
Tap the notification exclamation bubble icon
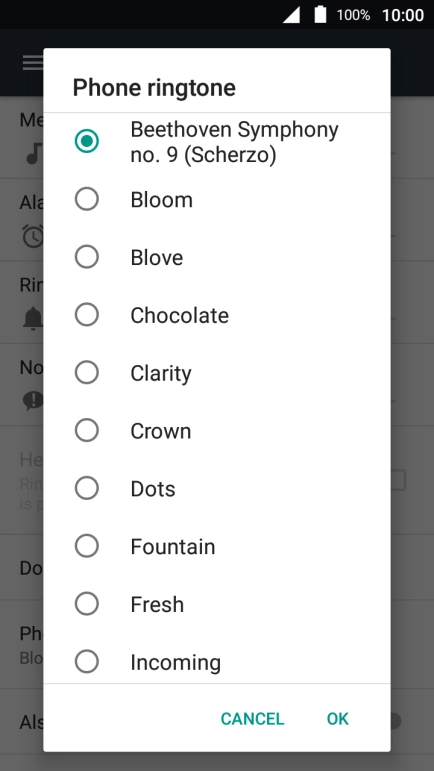coord(33,401)
